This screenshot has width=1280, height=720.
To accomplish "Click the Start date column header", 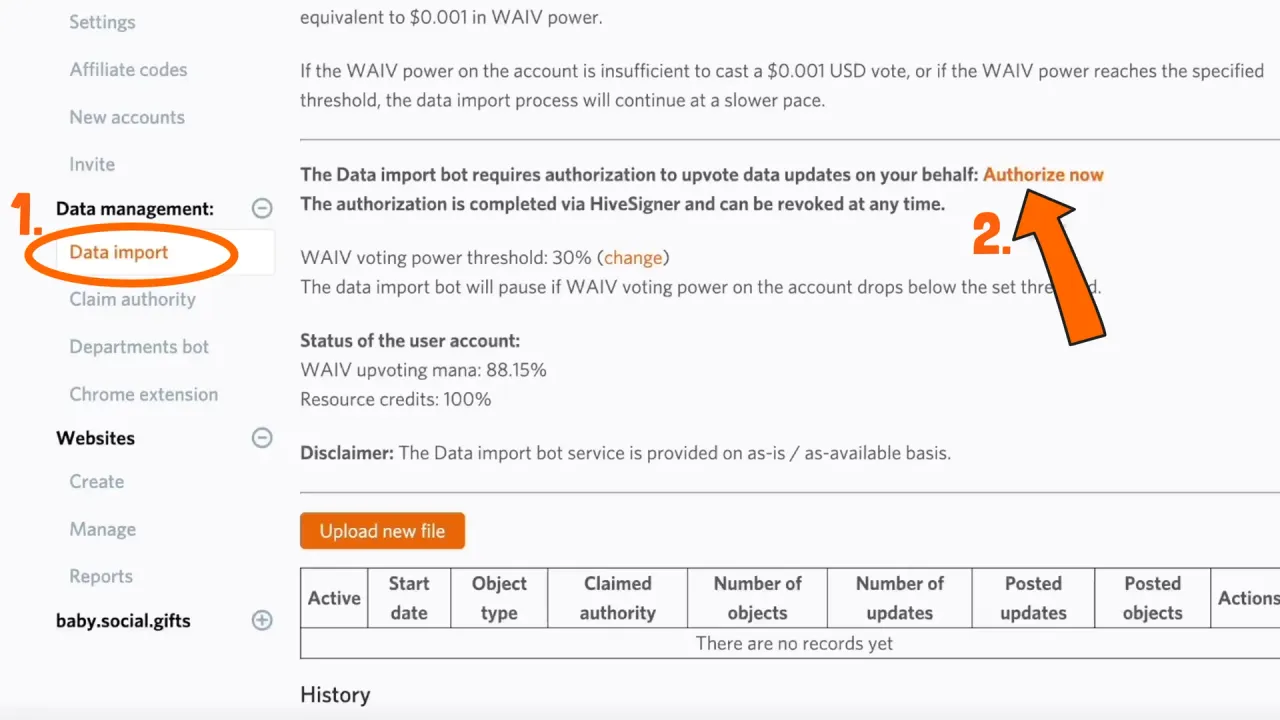I will coord(409,598).
